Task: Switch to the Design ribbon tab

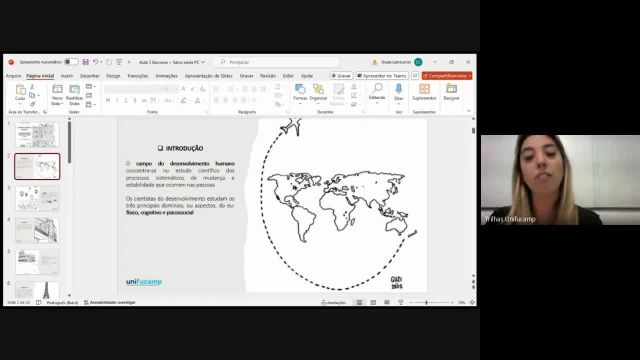Action: click(113, 76)
